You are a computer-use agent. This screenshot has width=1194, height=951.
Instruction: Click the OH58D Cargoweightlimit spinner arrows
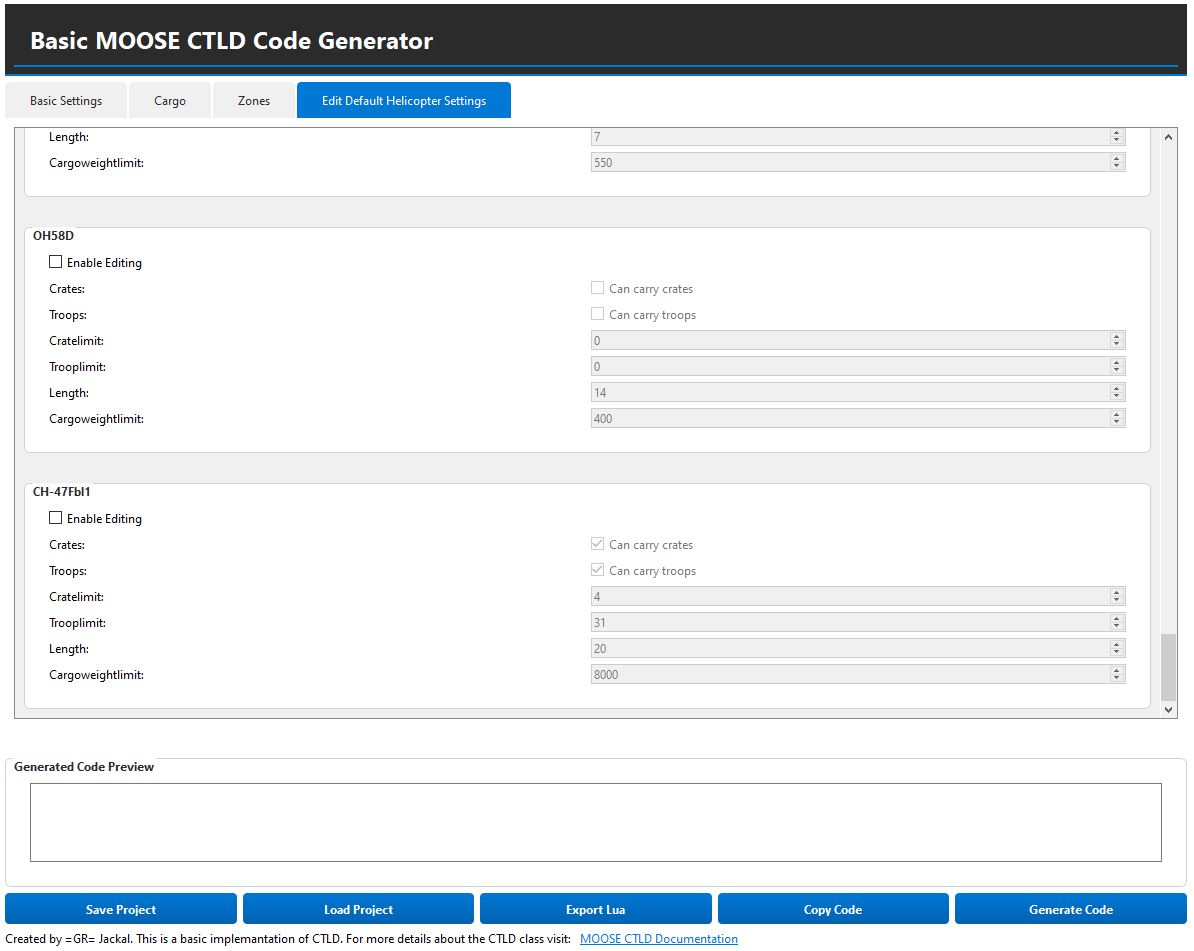tap(1117, 419)
